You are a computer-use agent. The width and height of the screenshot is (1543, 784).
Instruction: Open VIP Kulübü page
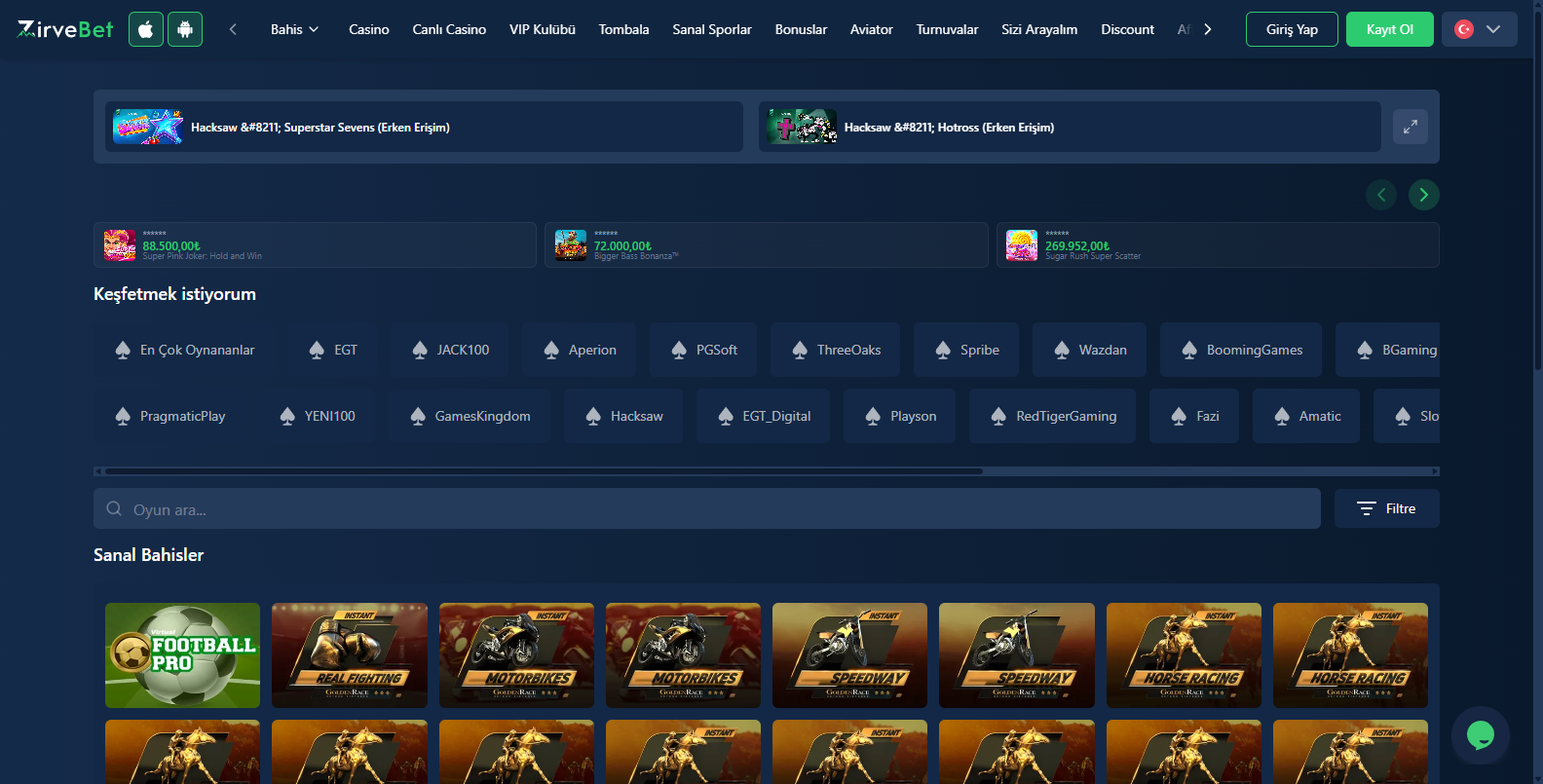[x=543, y=29]
